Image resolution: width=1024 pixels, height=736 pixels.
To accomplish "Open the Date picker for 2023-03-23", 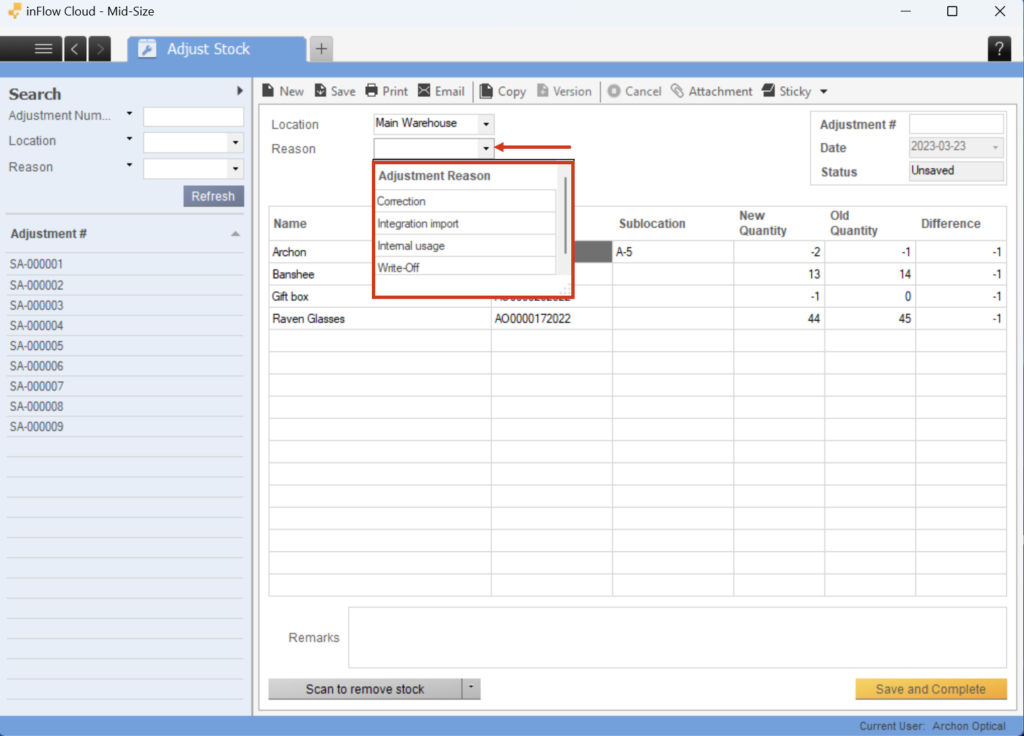I will point(994,146).
